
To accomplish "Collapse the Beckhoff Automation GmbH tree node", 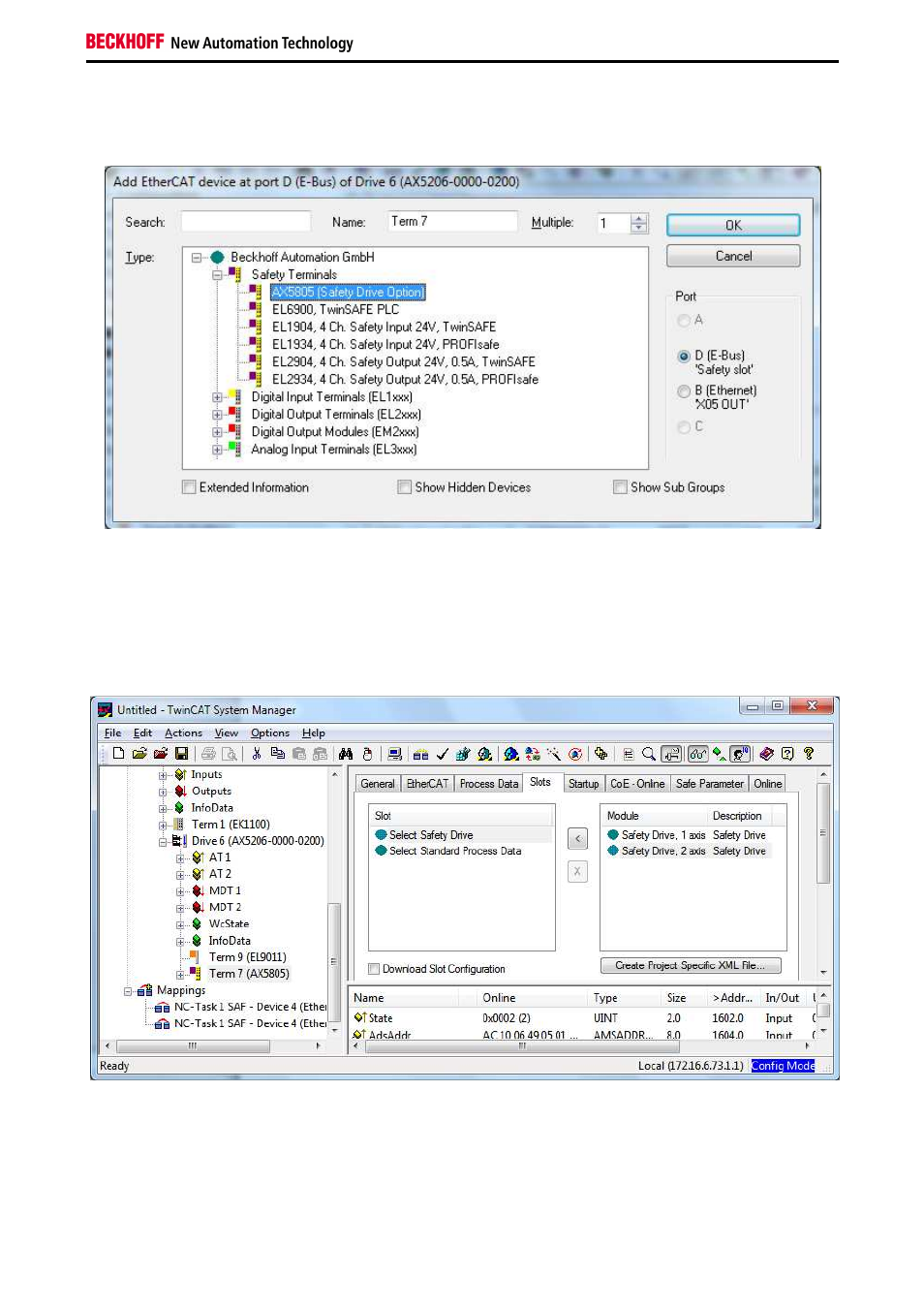I will 197,258.
